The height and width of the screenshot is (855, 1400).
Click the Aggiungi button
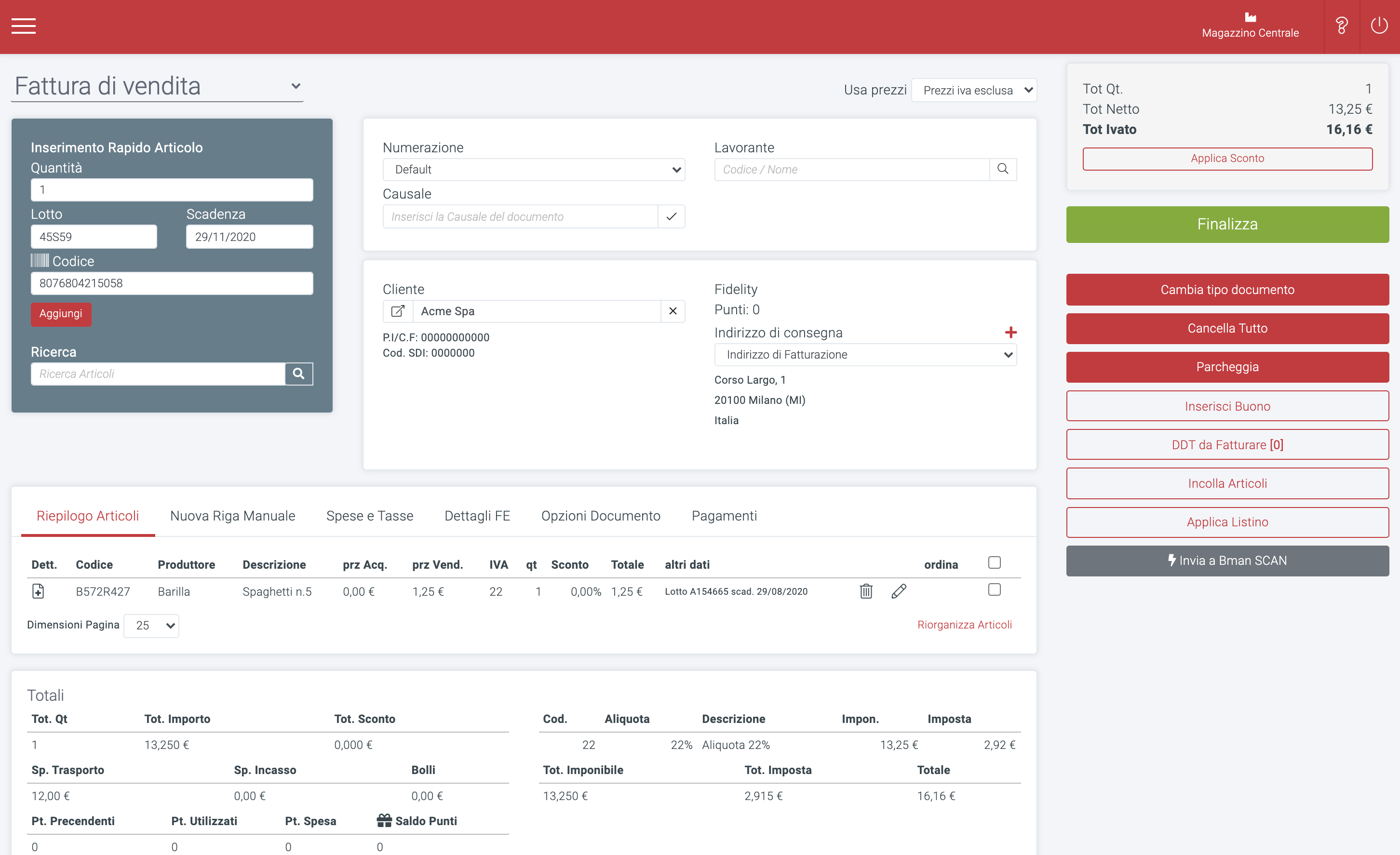[x=61, y=314]
